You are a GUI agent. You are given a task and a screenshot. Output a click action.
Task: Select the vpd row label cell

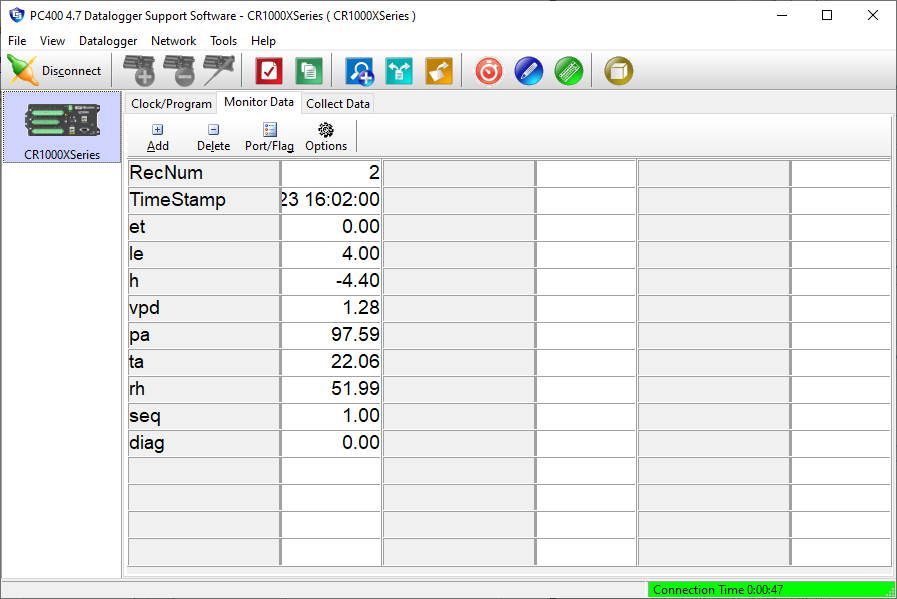pos(204,308)
